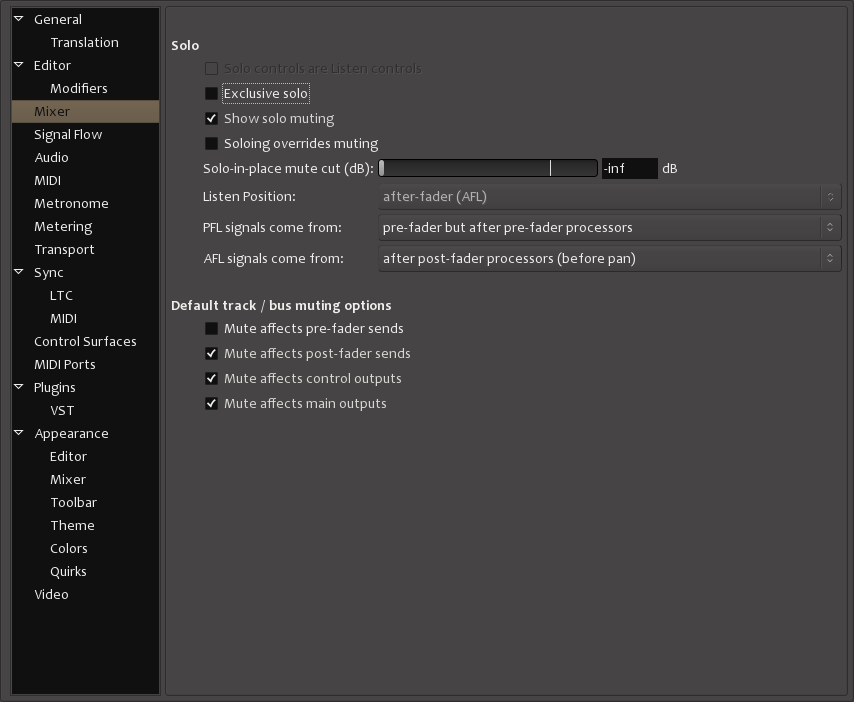Collapse the Sync tree section
Screen dimensions: 854x702
(19, 272)
